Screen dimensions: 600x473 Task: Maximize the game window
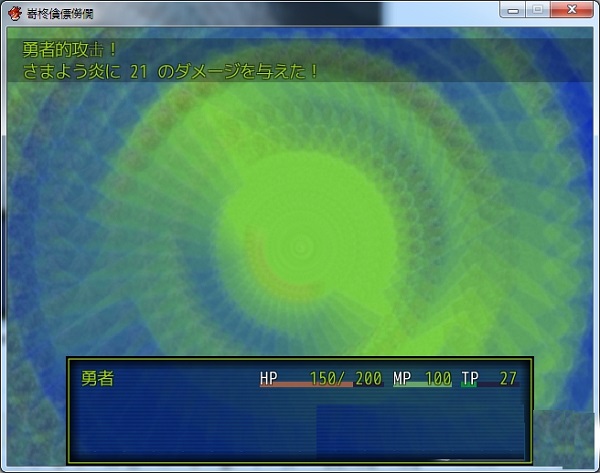tap(538, 10)
